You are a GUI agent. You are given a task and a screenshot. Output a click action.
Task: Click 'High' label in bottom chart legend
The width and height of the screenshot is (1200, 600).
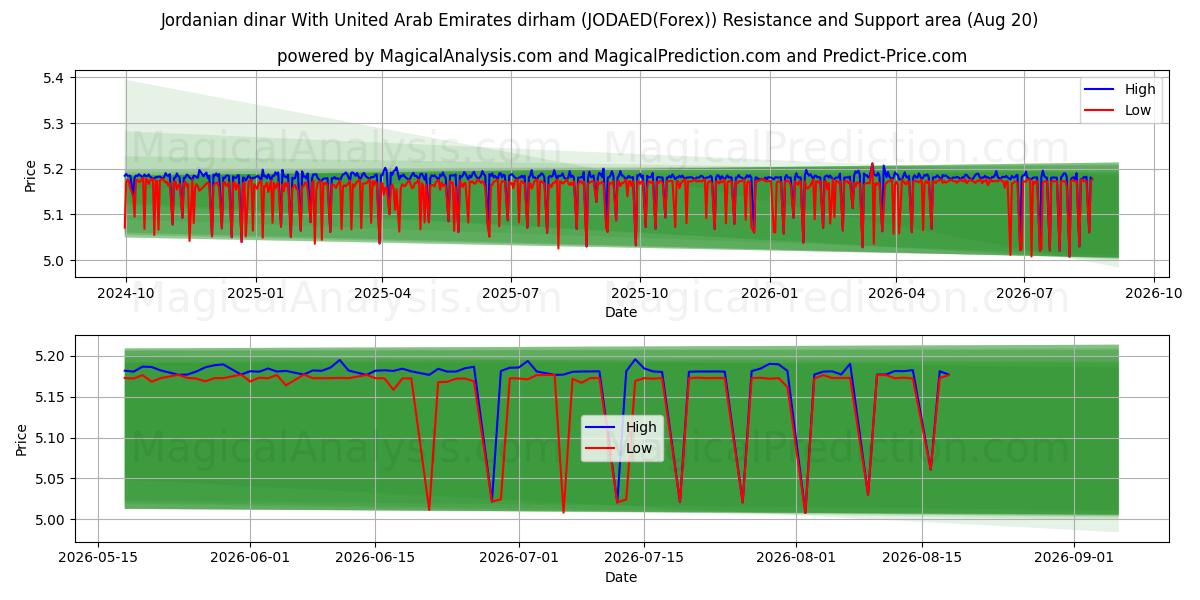point(641,427)
